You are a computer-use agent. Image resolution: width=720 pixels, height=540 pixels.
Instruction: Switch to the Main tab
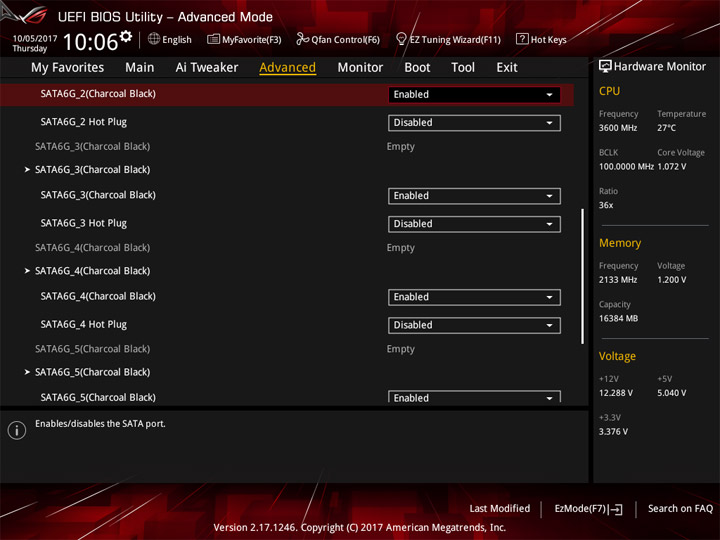coord(140,68)
